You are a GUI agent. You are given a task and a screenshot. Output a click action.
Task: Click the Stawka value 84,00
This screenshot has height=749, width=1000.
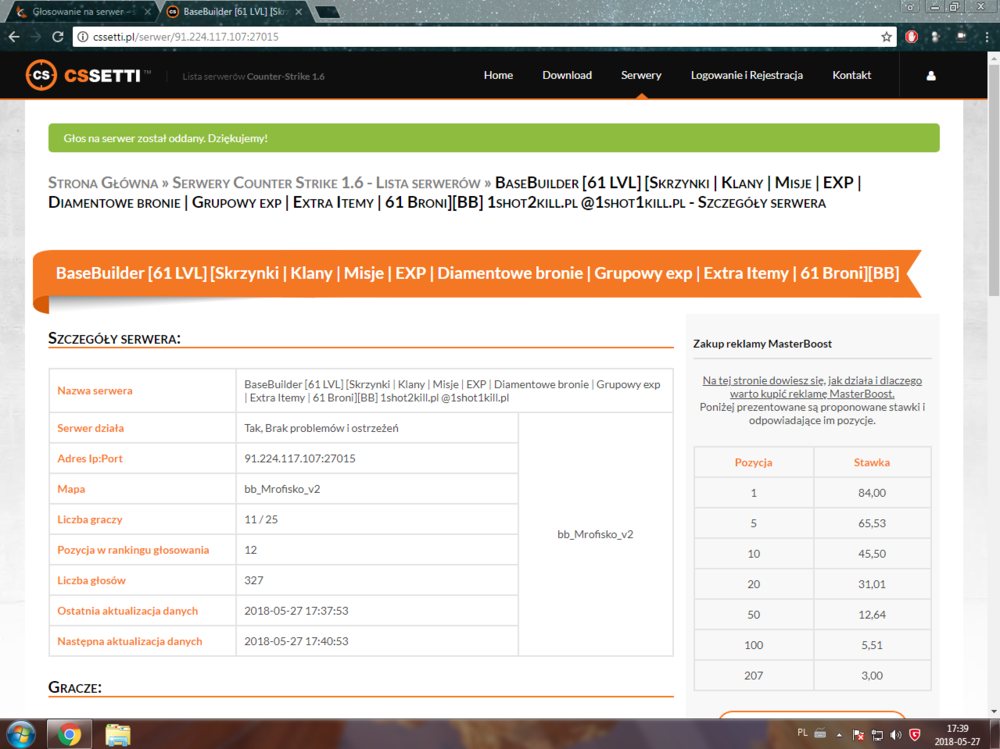[872, 493]
